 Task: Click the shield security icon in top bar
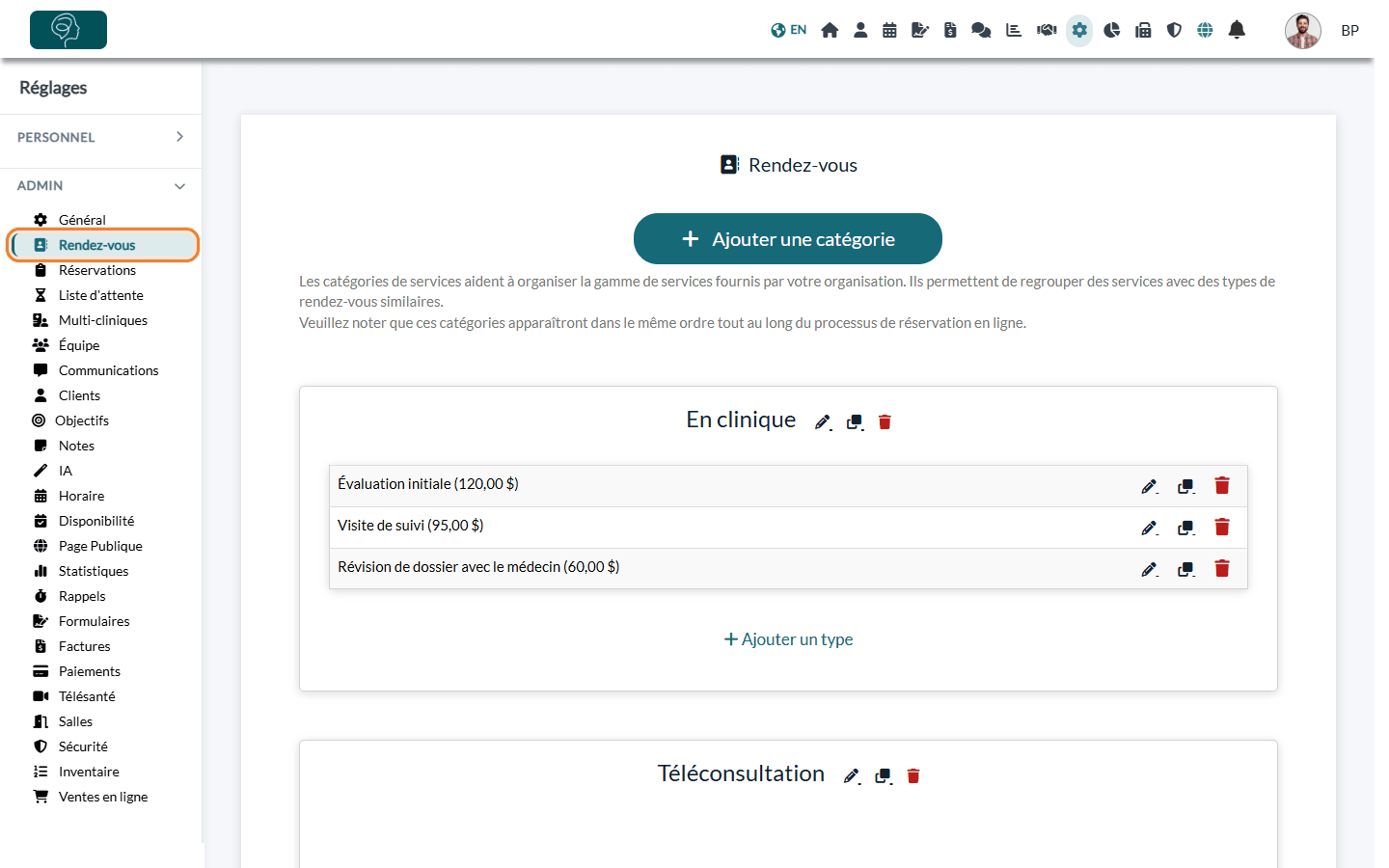pos(1174,30)
